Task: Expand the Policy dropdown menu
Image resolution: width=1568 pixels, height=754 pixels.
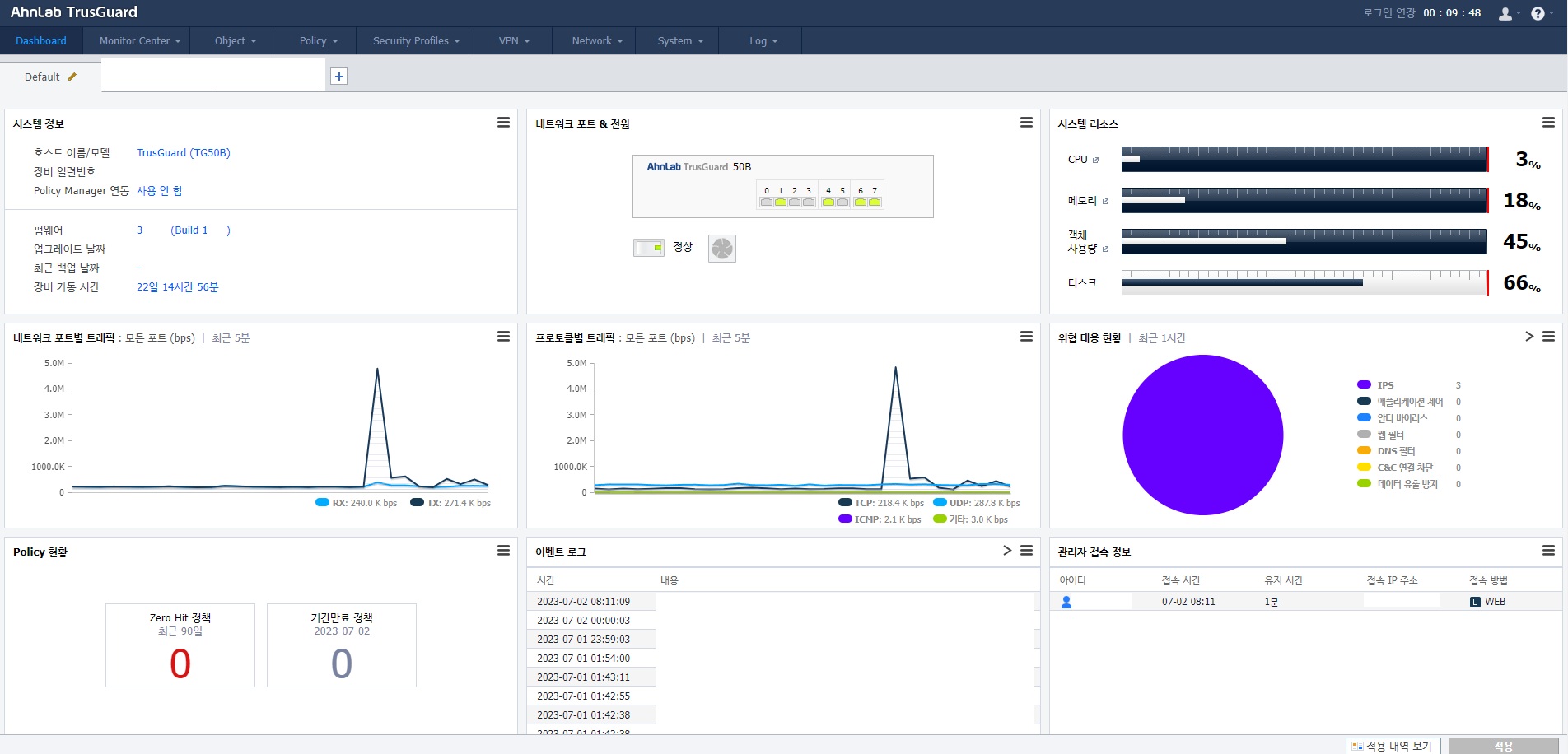Action: (x=318, y=41)
